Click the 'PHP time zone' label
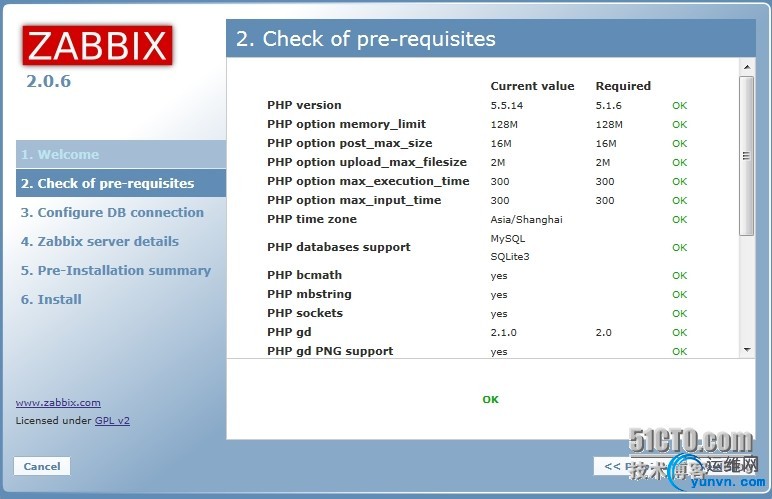 [x=312, y=219]
